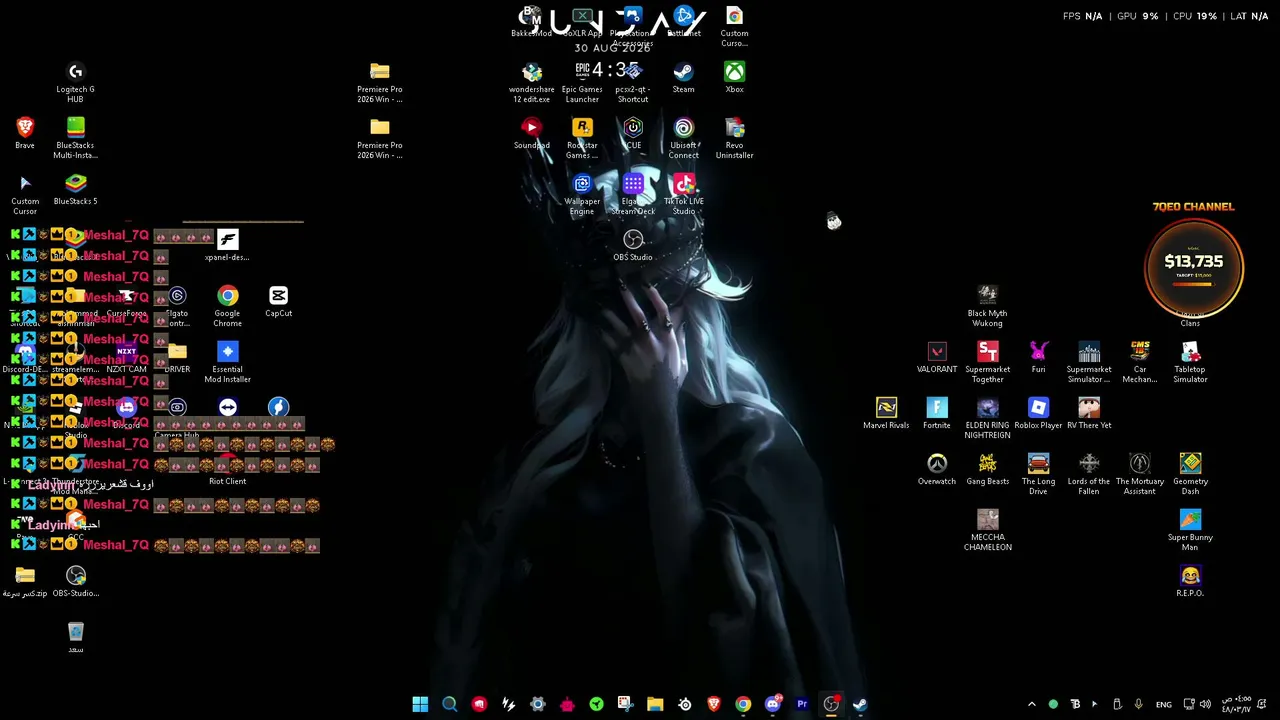Open The Mortuary Assistant shortcut
The height and width of the screenshot is (720, 1280).
point(1140,474)
